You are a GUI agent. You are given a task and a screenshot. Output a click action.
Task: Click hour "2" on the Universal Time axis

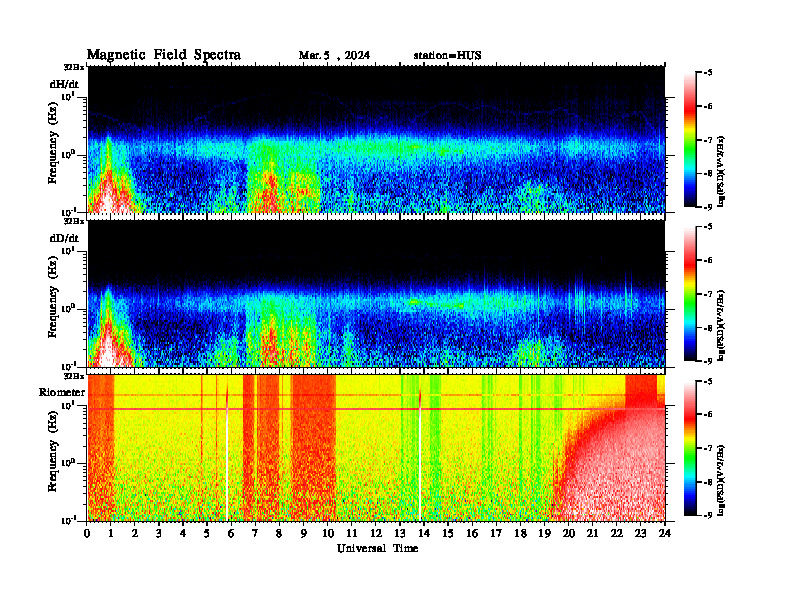[x=135, y=533]
